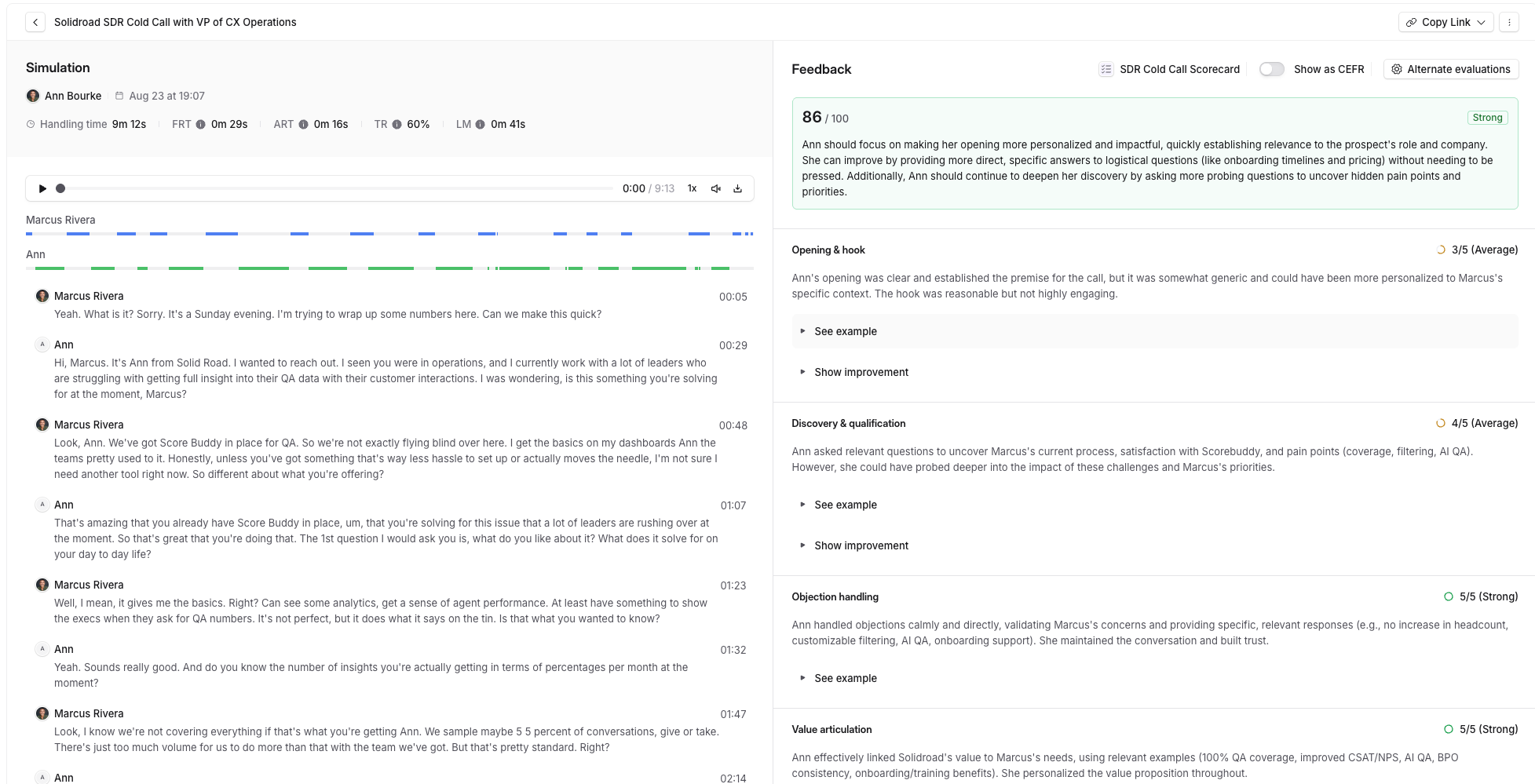
Task: Click Ann's avatar in the 00:29 message
Action: (42, 345)
